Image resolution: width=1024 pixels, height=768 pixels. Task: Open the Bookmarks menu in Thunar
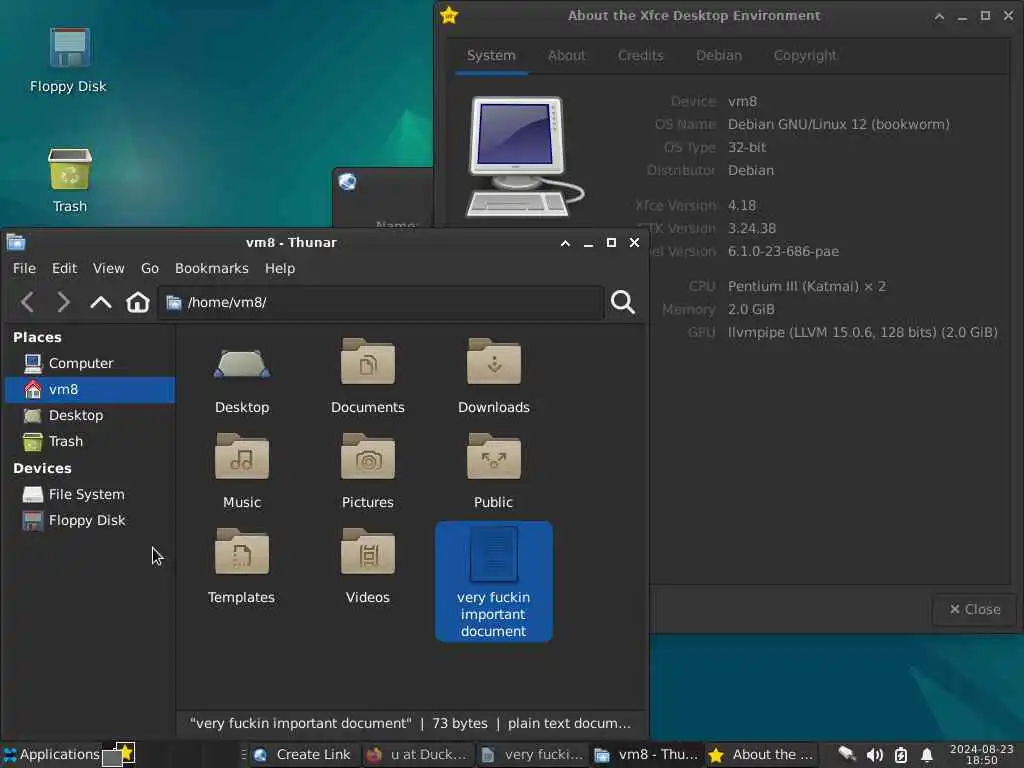point(212,268)
